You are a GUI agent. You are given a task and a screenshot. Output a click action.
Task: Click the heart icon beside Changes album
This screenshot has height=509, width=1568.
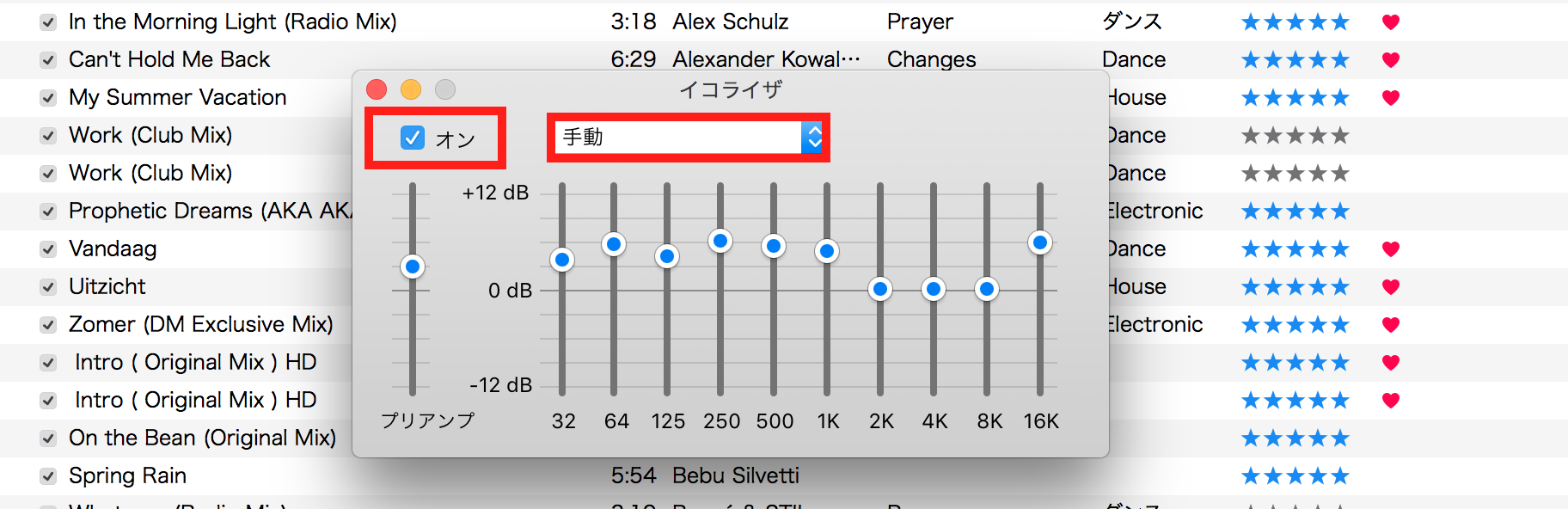[1390, 60]
